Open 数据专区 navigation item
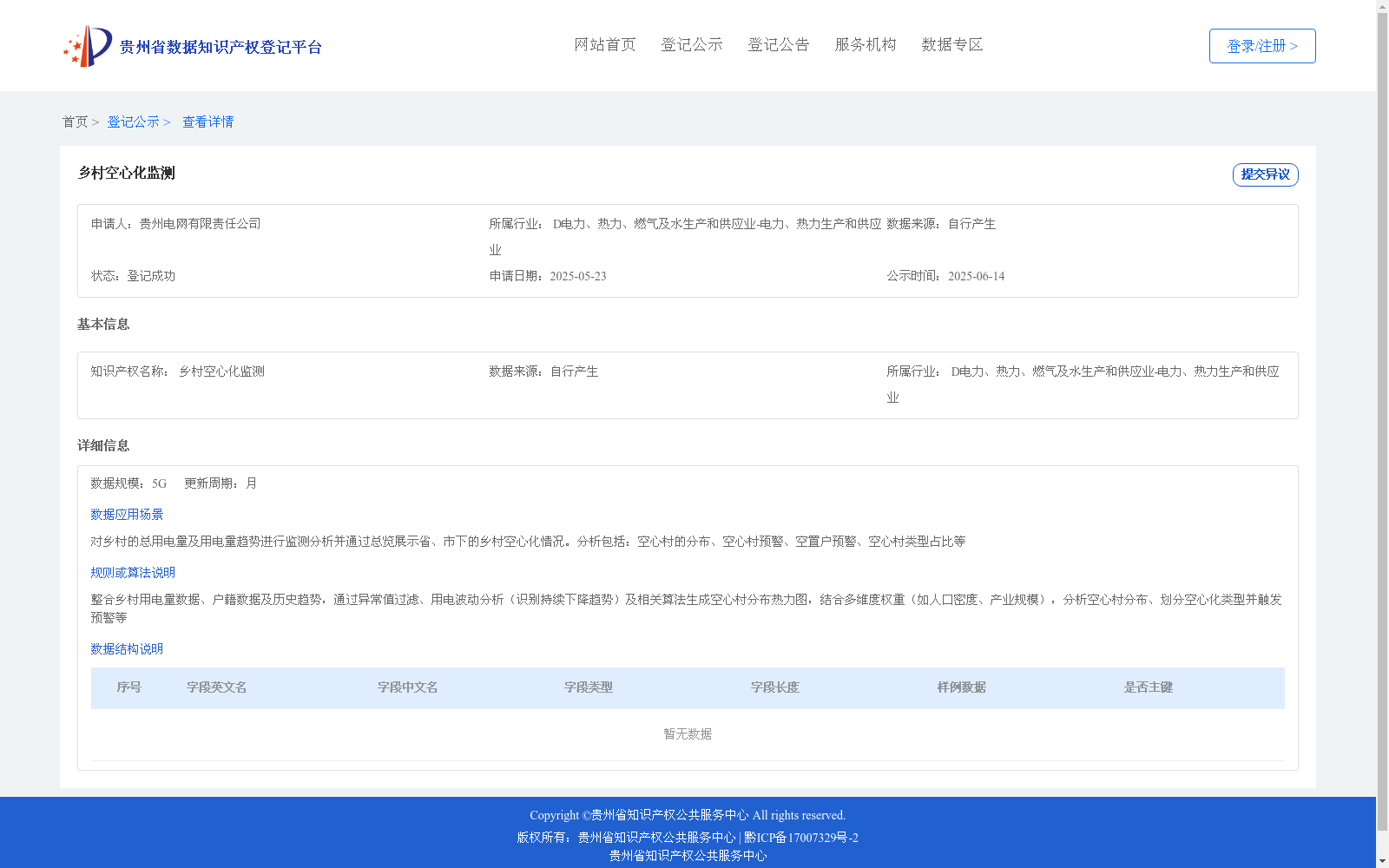Screen dimensions: 1389x868 coord(952,45)
